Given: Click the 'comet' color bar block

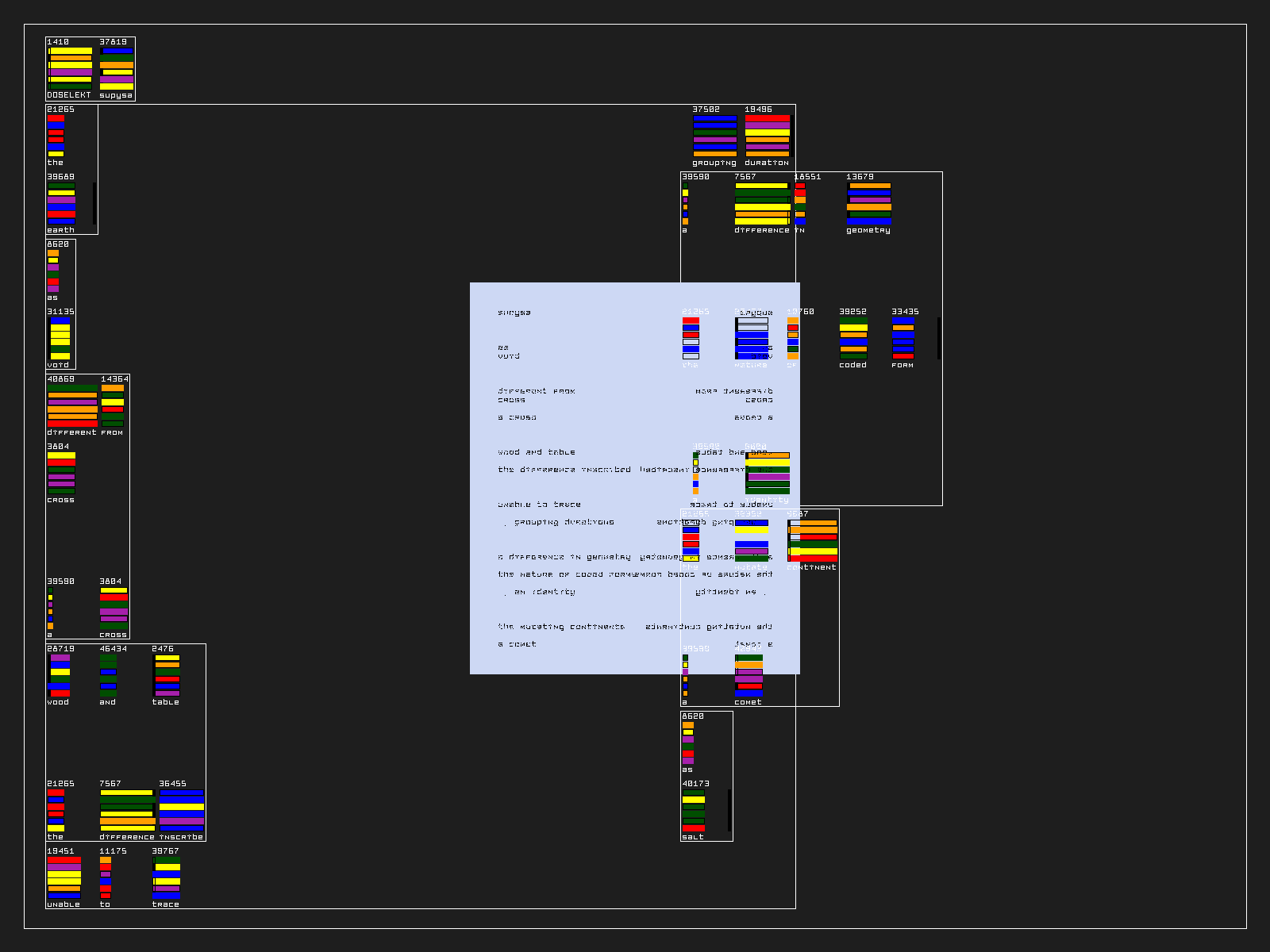Looking at the screenshot, I should pos(749,675).
